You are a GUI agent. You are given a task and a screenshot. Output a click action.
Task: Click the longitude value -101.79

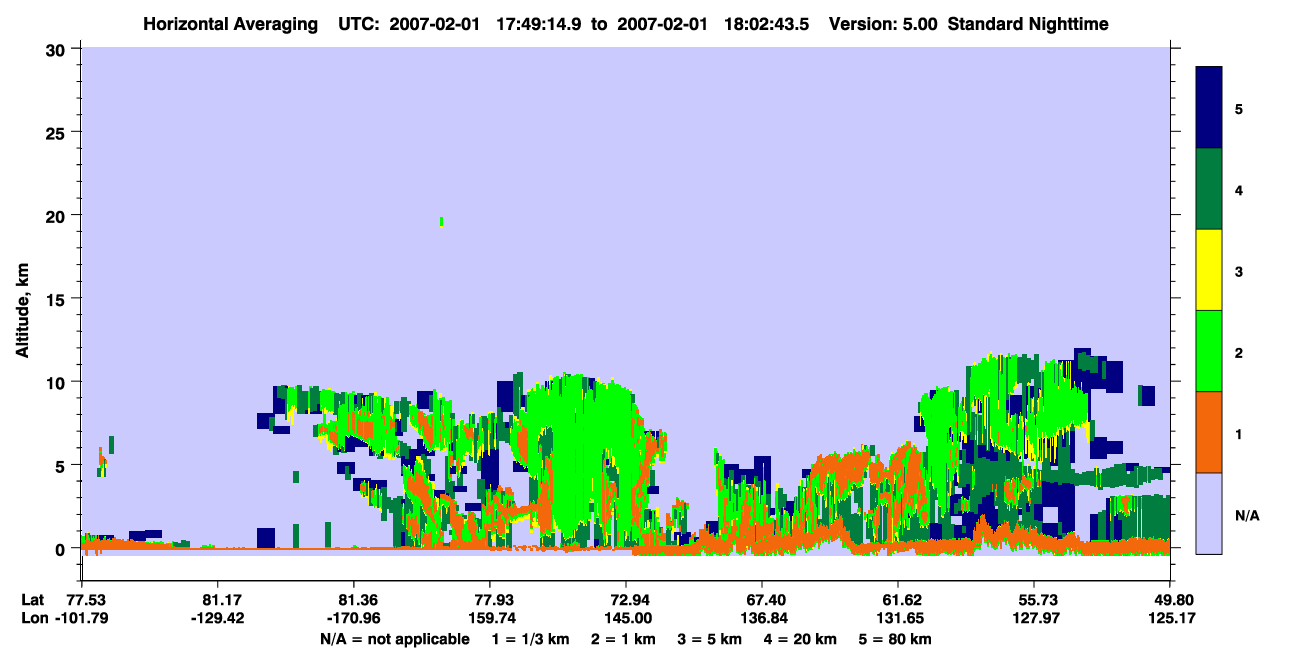pos(81,618)
